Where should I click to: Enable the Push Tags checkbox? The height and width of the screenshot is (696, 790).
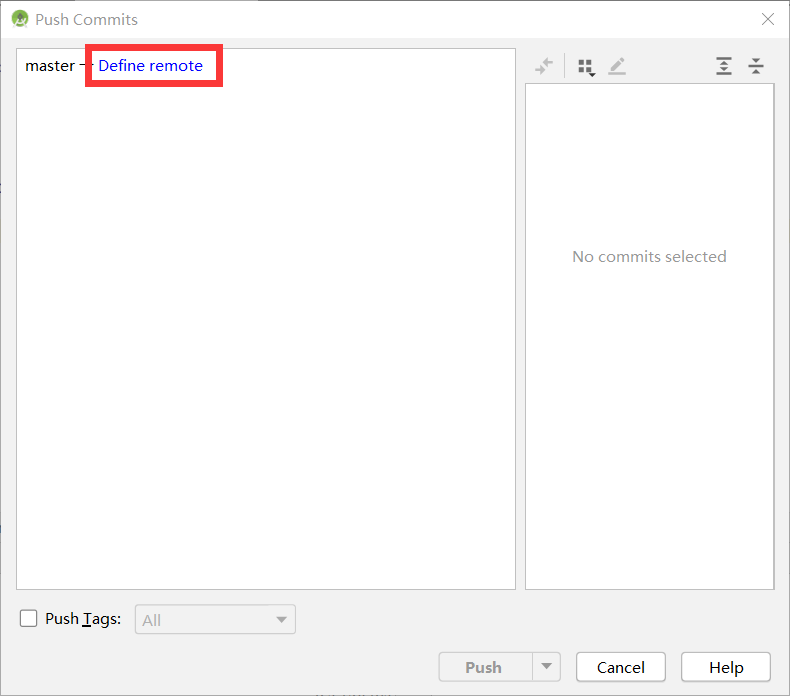29,618
